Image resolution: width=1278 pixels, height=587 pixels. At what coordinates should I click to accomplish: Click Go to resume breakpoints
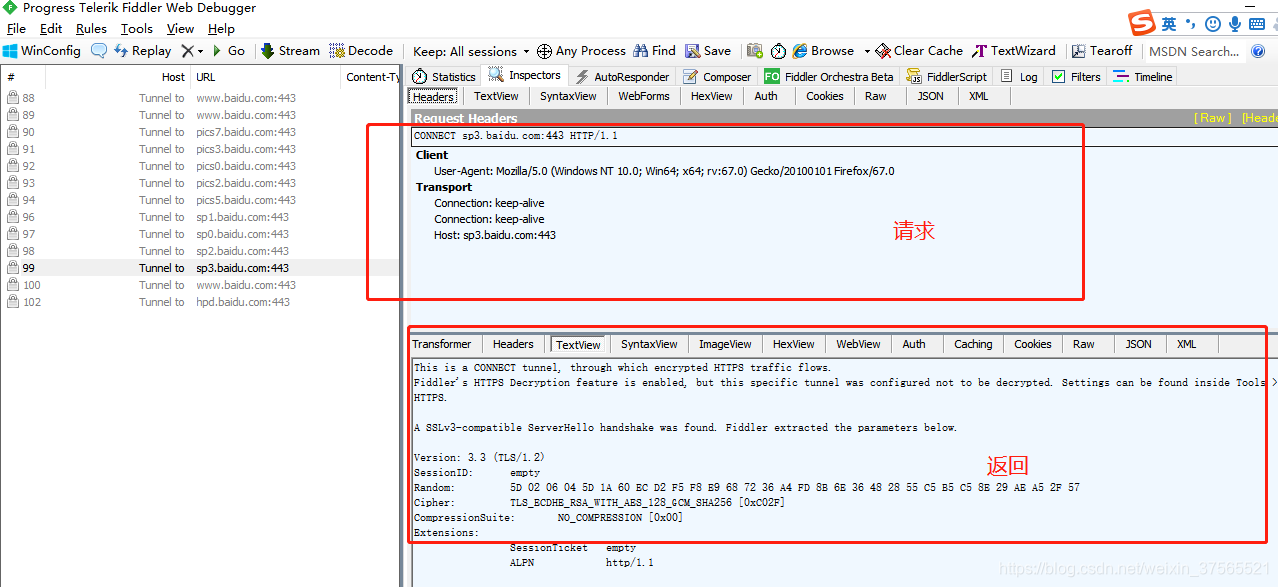pos(228,51)
